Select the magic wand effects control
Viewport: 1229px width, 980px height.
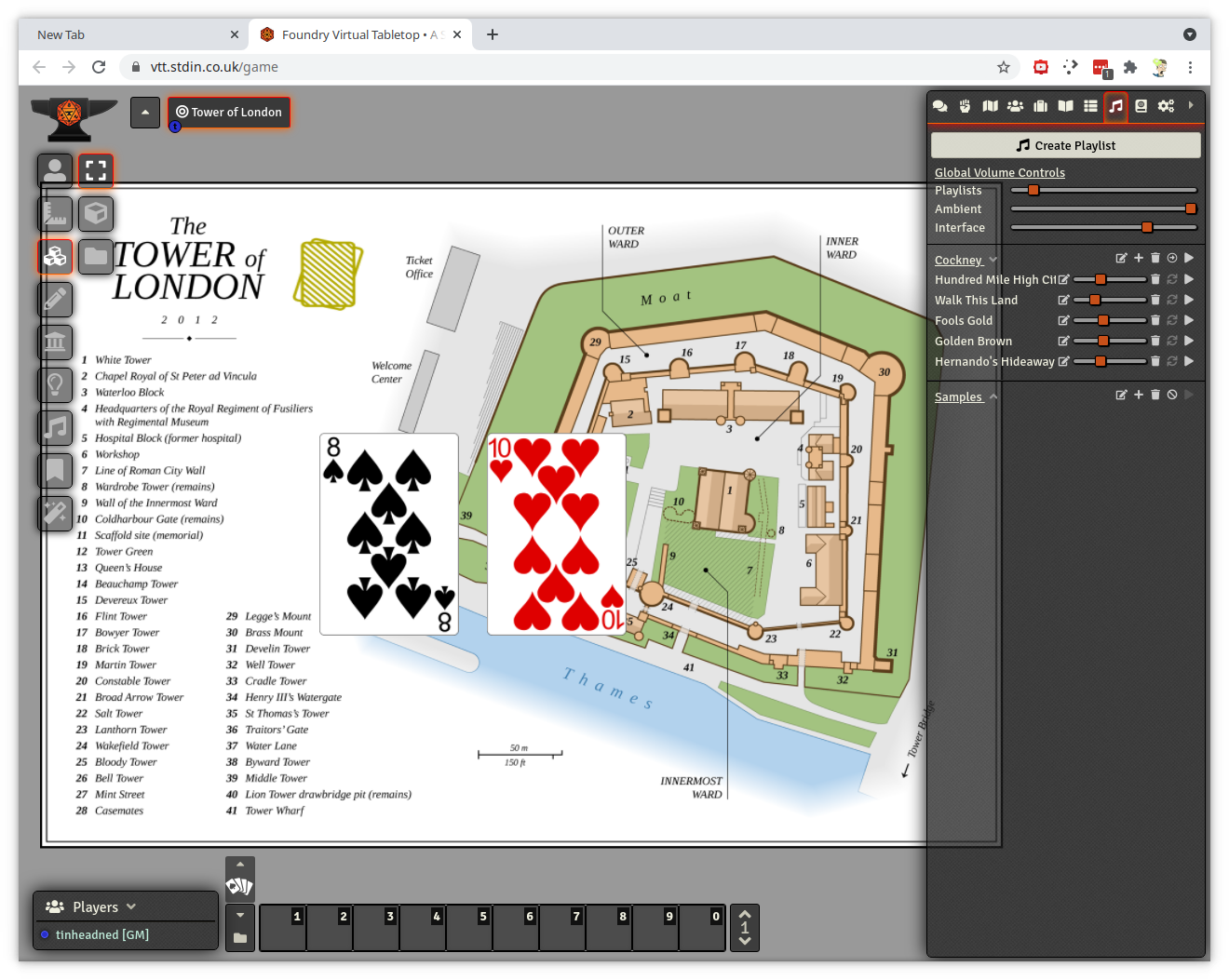click(55, 513)
